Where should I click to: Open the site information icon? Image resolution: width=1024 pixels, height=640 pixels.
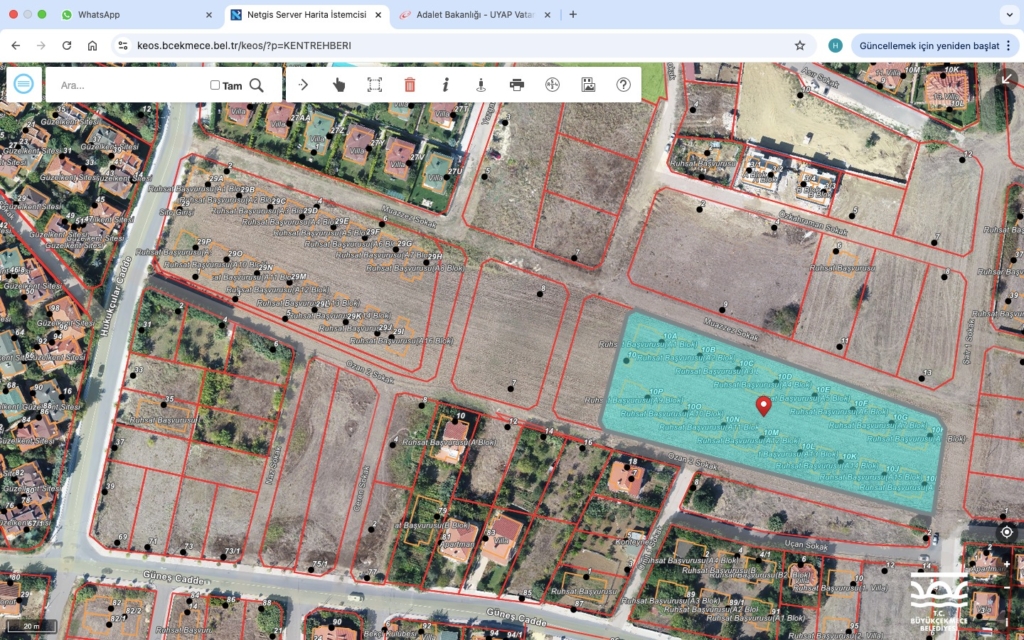tap(121, 46)
